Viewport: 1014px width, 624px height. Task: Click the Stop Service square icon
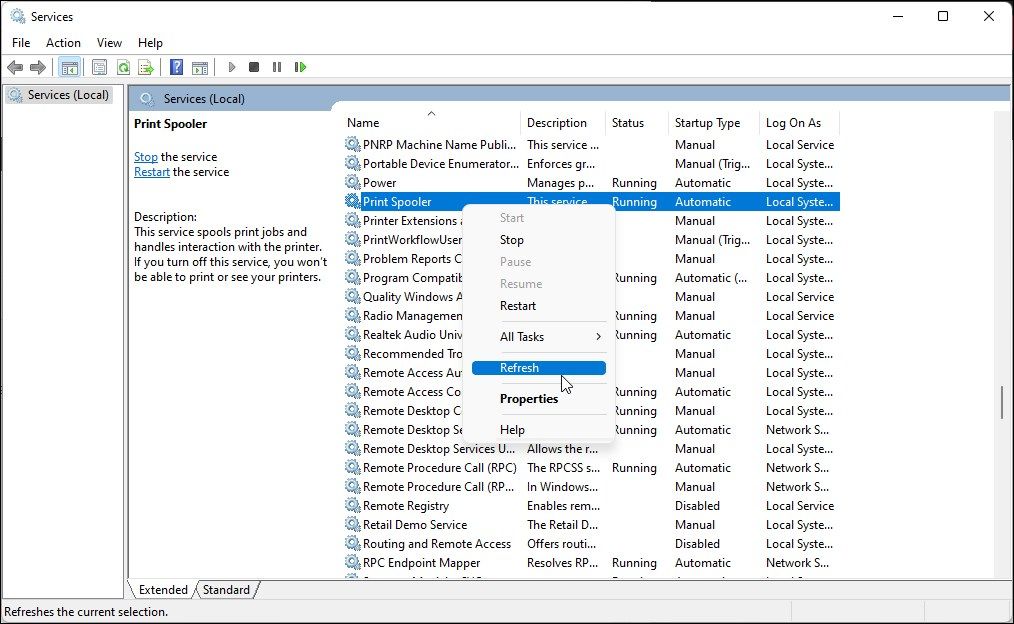[254, 67]
